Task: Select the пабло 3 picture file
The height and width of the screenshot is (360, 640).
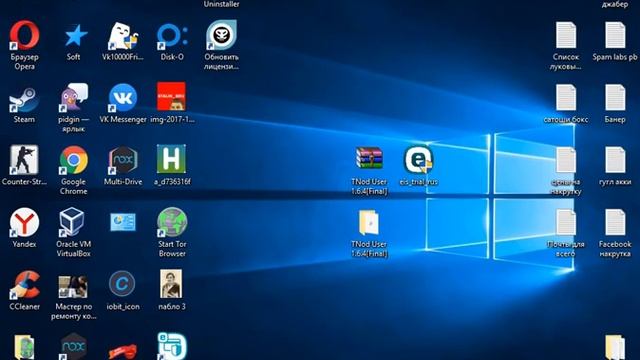Action: point(171,284)
